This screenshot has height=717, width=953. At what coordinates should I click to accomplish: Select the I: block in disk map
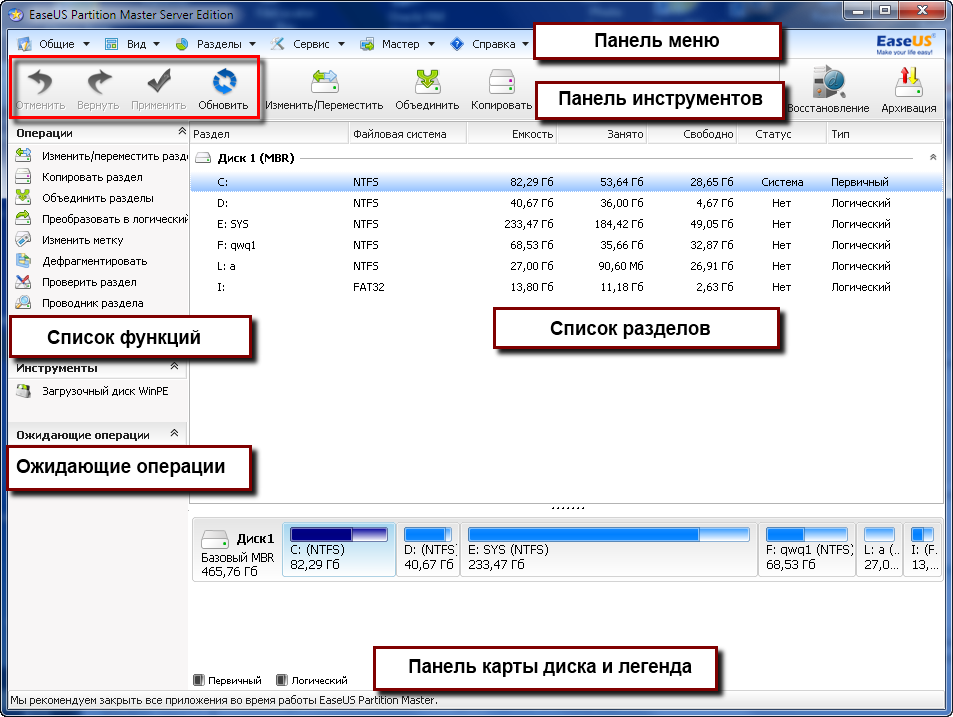(x=922, y=550)
